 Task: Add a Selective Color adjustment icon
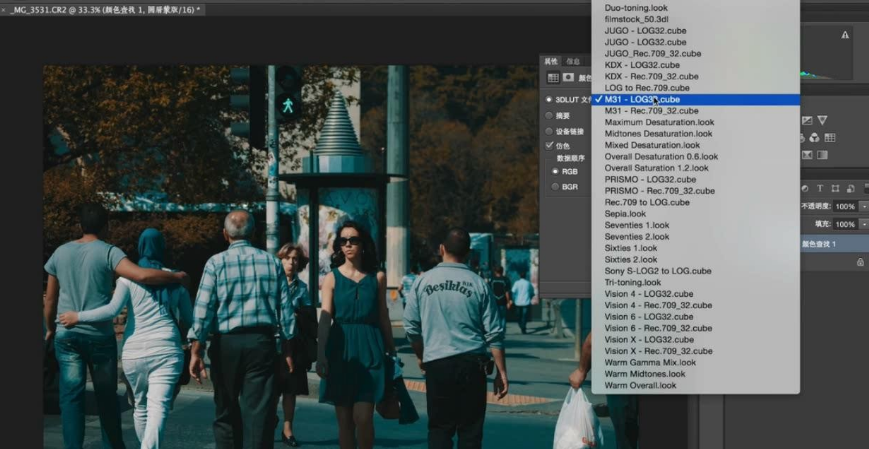[807, 155]
